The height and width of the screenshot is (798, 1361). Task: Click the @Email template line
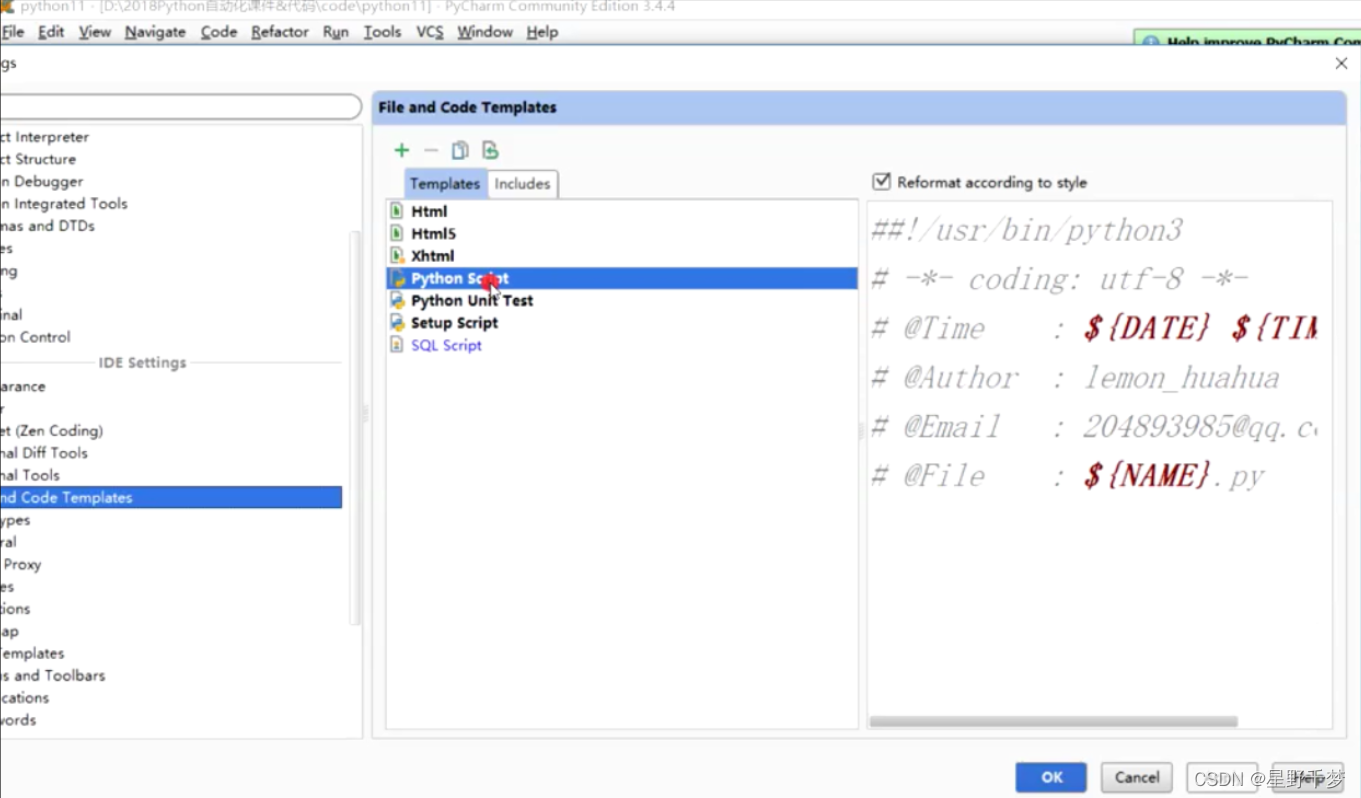tap(1094, 427)
